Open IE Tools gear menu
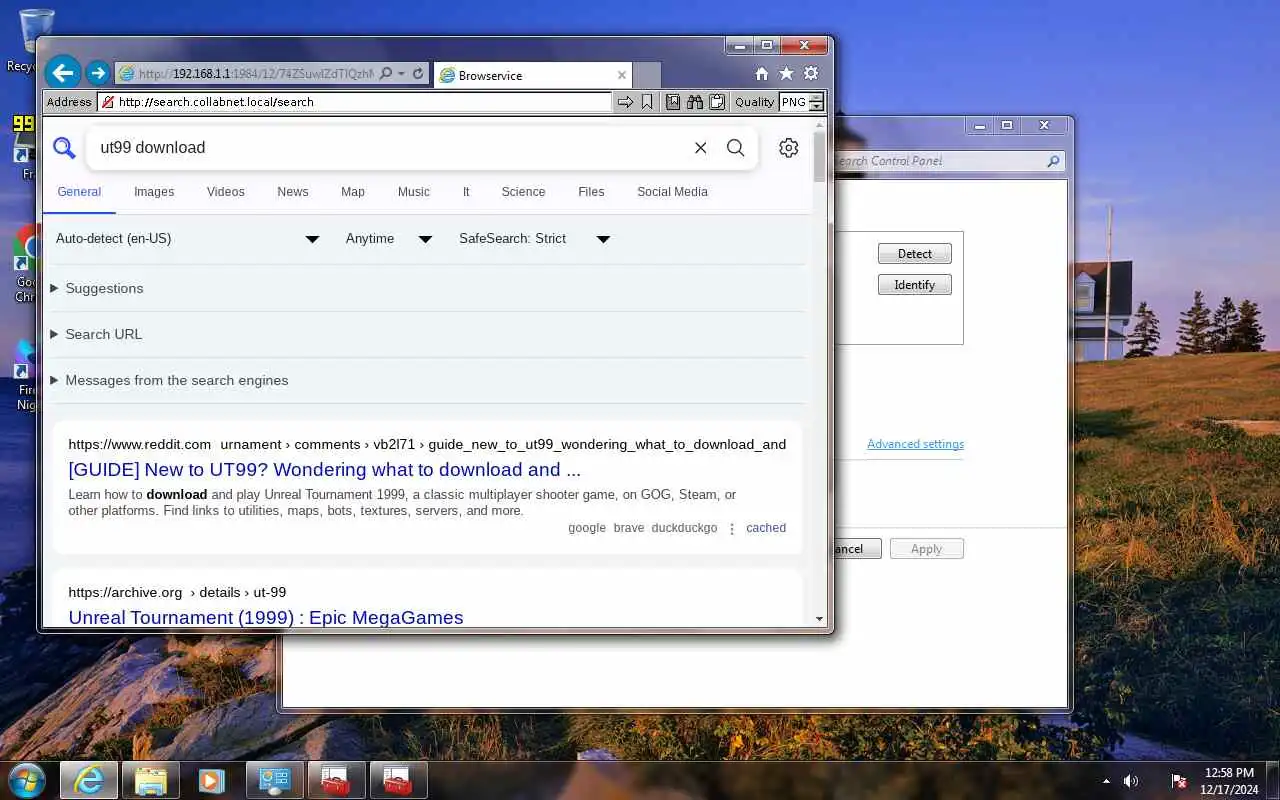This screenshot has height=800, width=1280. 811,74
